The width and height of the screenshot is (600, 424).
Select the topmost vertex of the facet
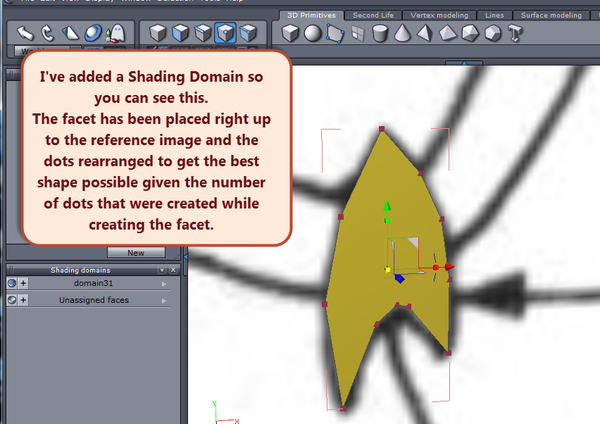382,129
